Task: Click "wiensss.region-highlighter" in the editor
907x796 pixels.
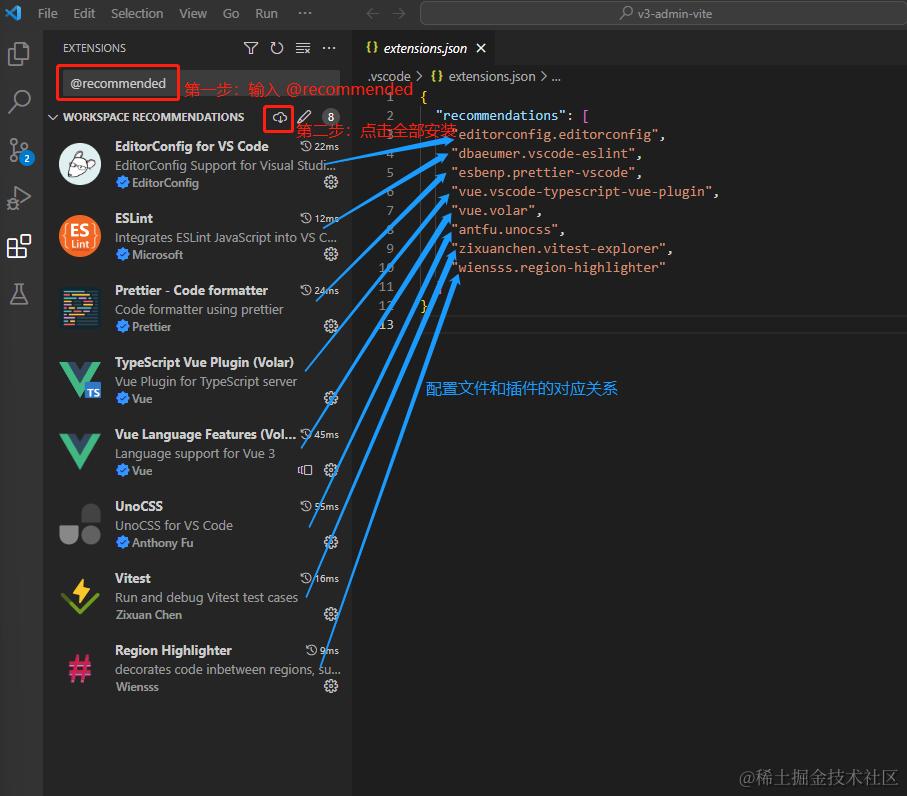Action: 558,268
